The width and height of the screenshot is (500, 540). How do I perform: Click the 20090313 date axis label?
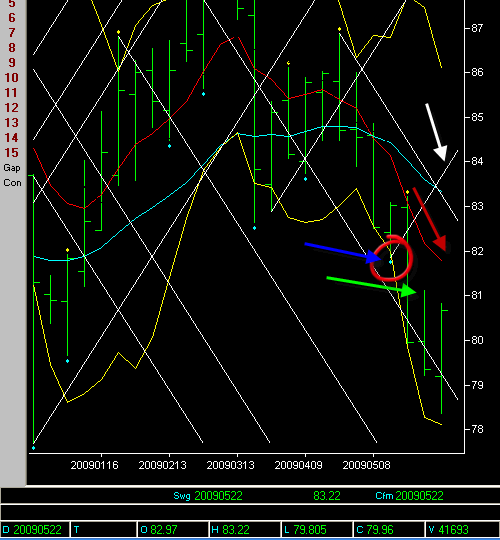coord(230,465)
